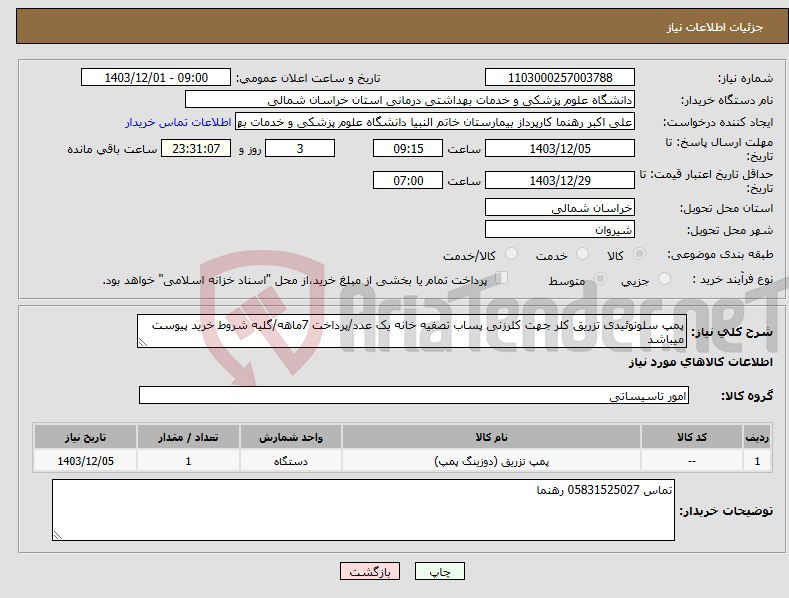
Task: Click the validity time 07:00 field
Action: click(408, 180)
